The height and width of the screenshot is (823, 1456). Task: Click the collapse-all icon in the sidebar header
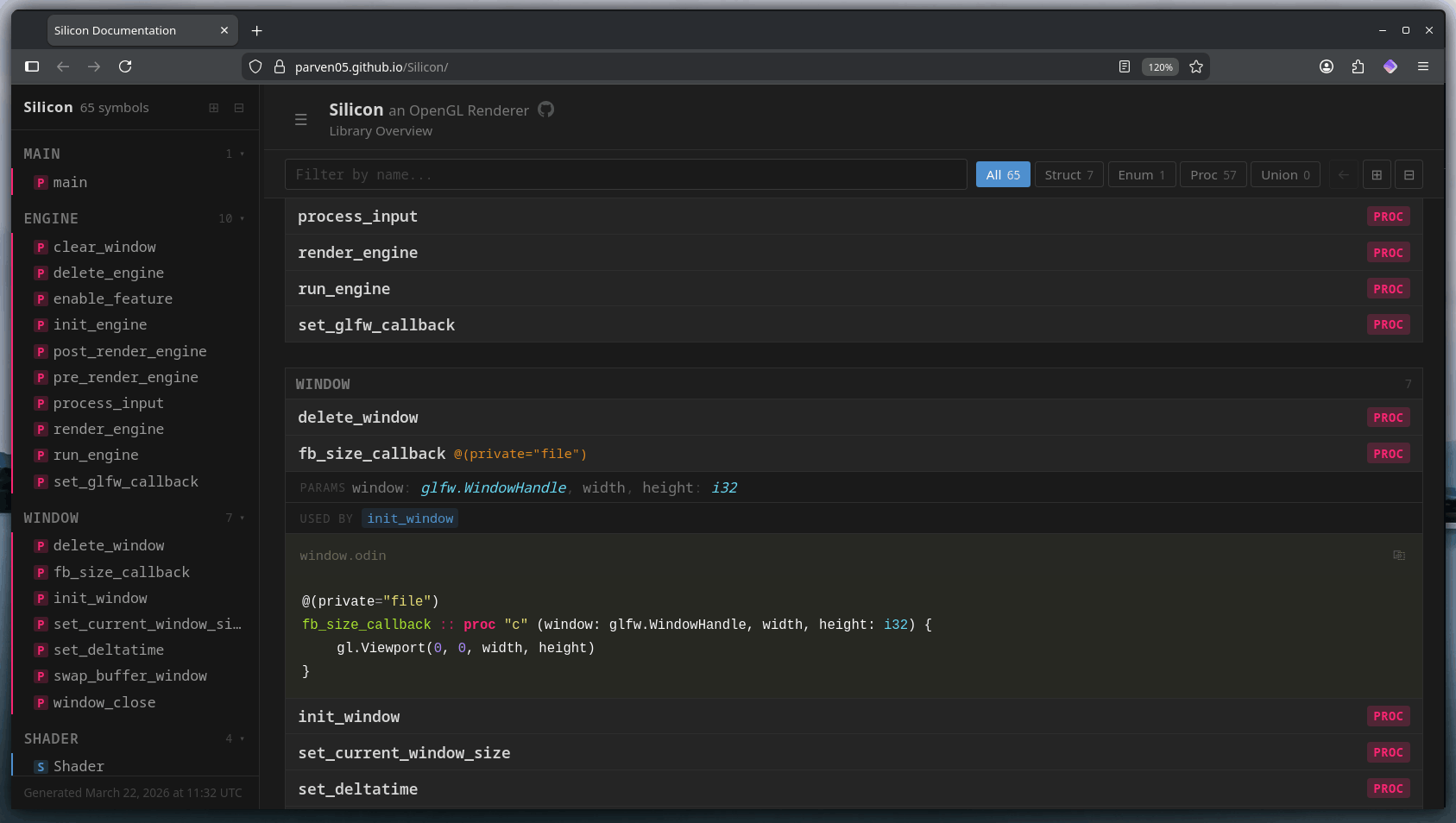[x=239, y=108]
